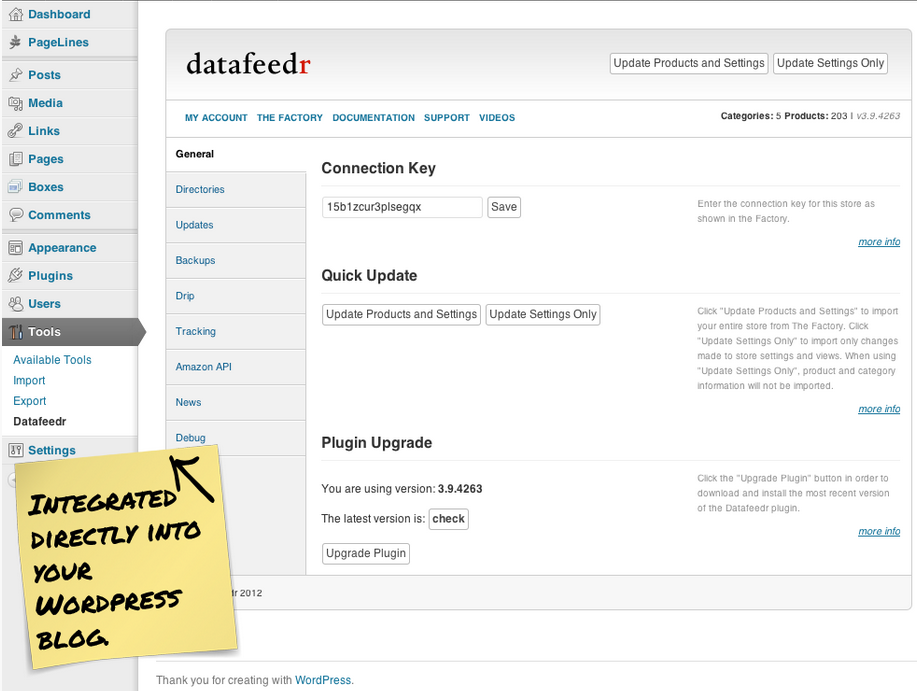The height and width of the screenshot is (691, 917).
Task: Open the DOCUMENTATION link
Action: 373,118
